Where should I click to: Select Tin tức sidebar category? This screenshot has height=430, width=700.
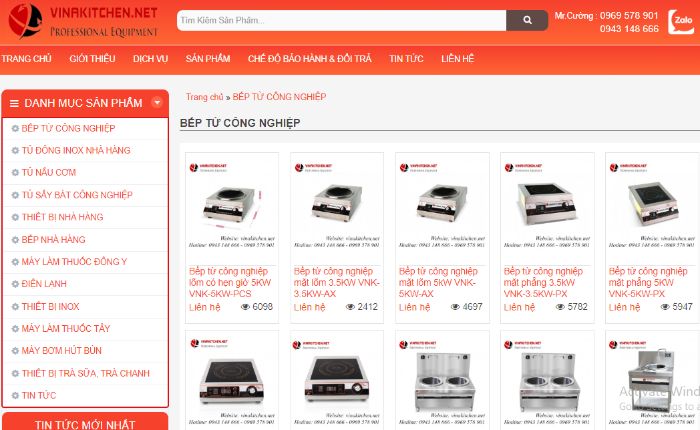pyautogui.click(x=39, y=396)
